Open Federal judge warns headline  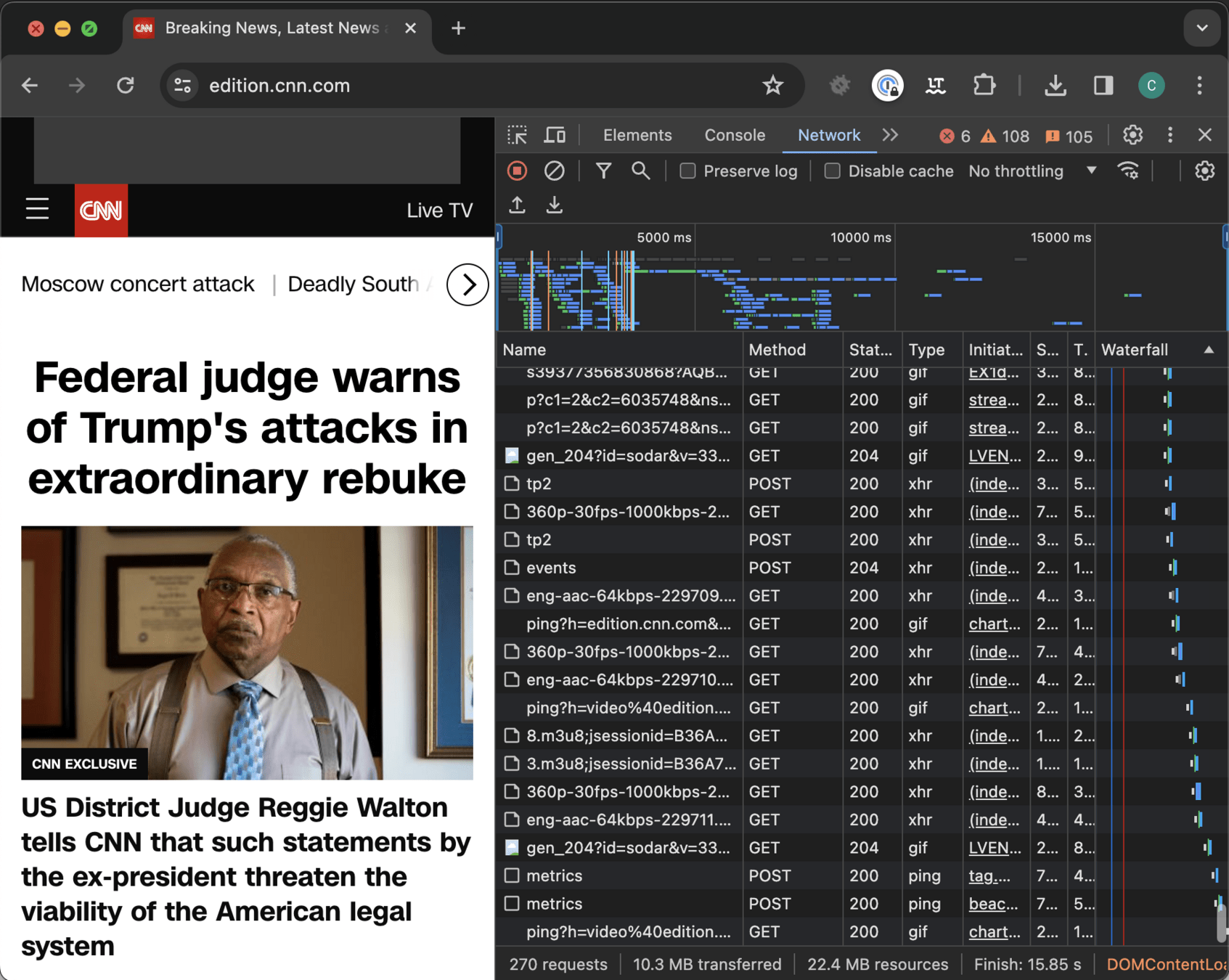pyautogui.click(x=247, y=428)
